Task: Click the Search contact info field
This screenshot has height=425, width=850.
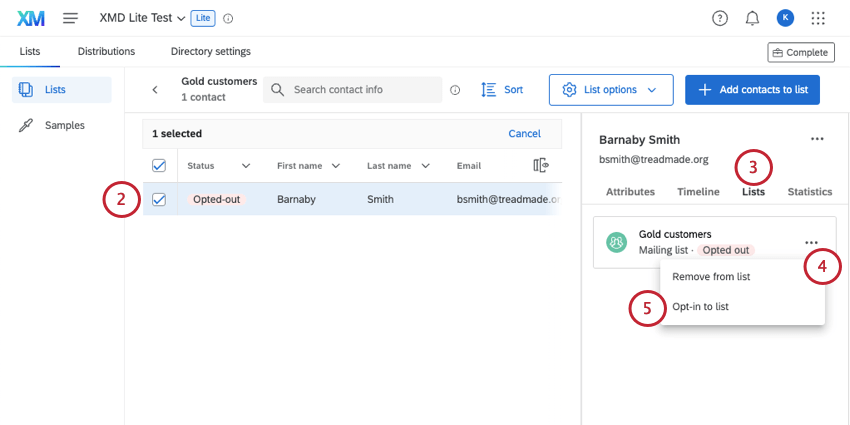Action: (360, 90)
